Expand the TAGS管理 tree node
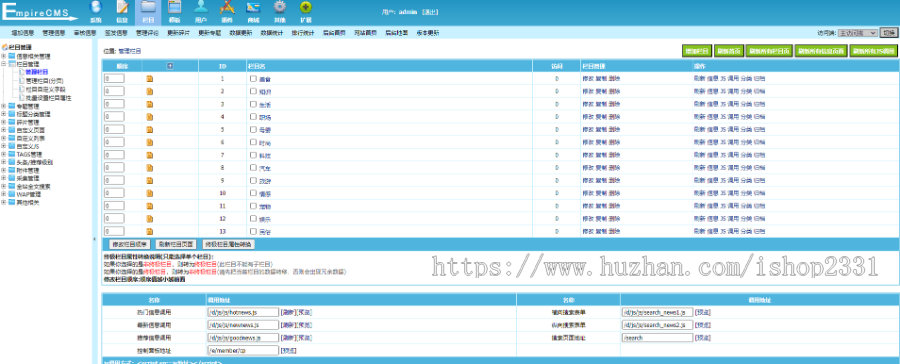This screenshot has width=900, height=364. (x=4, y=154)
